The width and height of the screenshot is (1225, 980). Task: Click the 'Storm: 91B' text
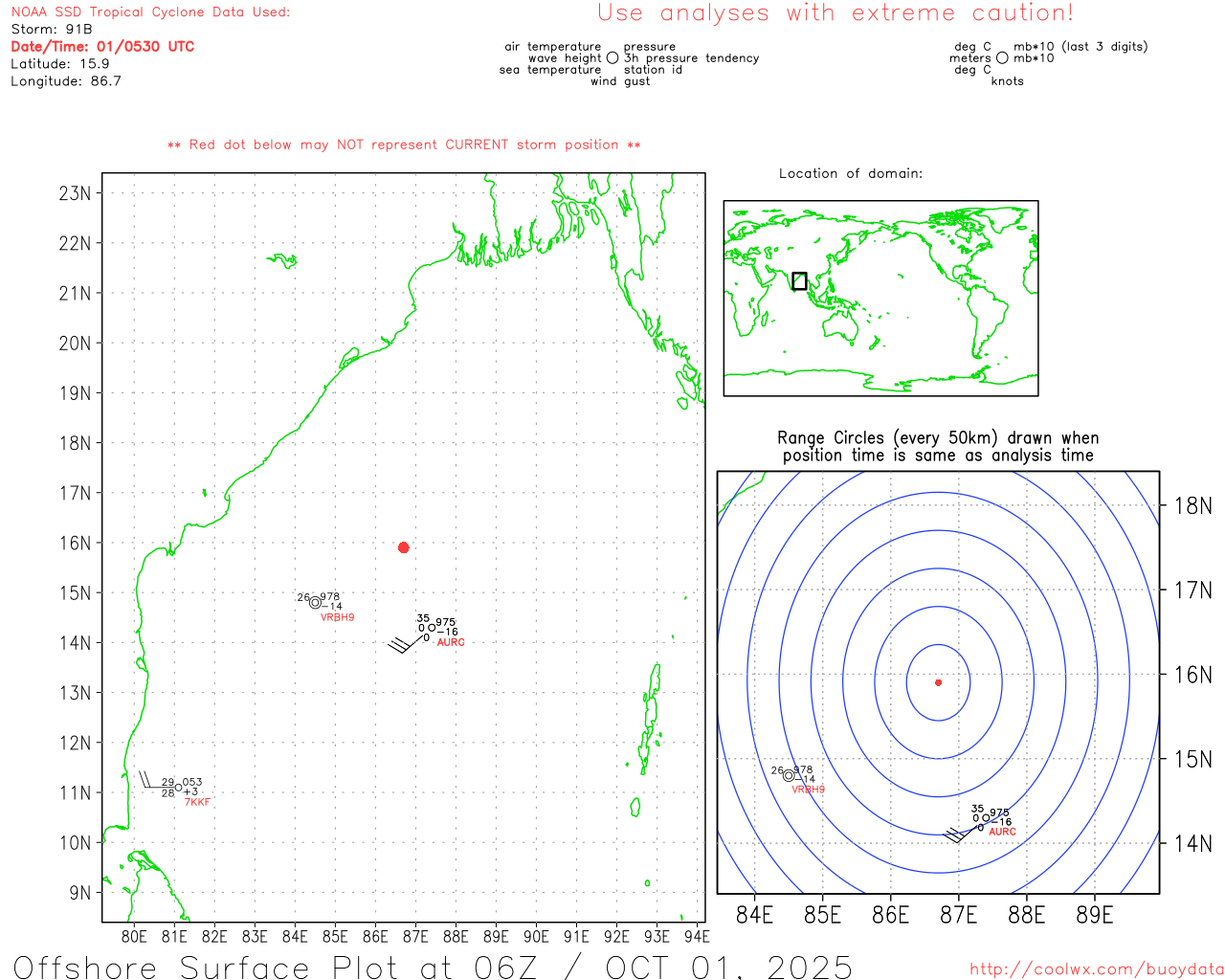pyautogui.click(x=52, y=30)
